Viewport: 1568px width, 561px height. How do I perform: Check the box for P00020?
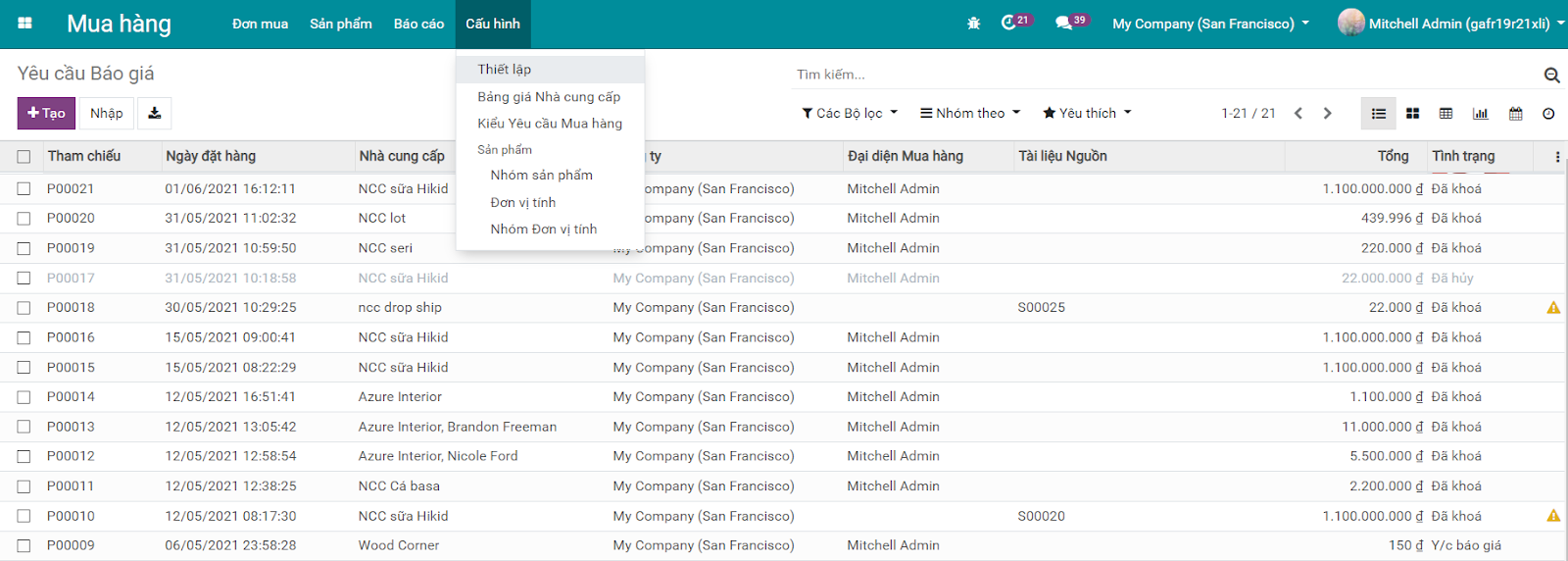24,219
